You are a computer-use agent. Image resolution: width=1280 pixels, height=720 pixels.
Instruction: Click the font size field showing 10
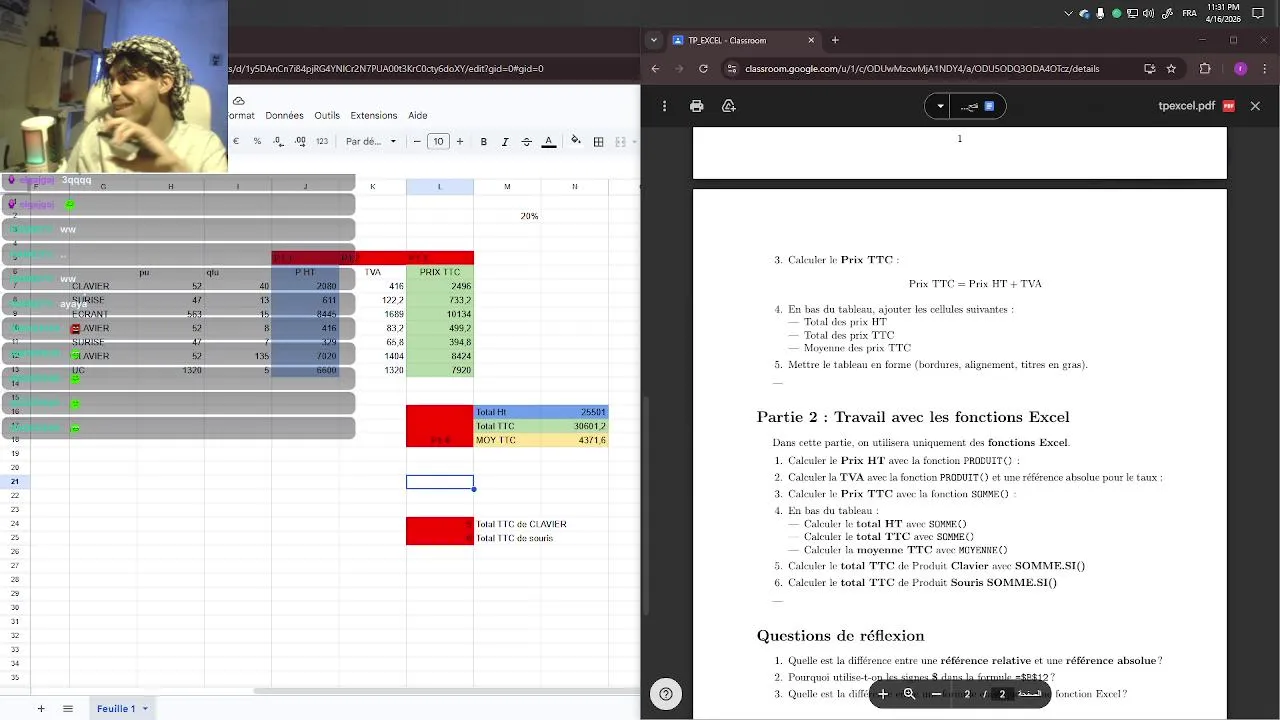[x=438, y=142]
